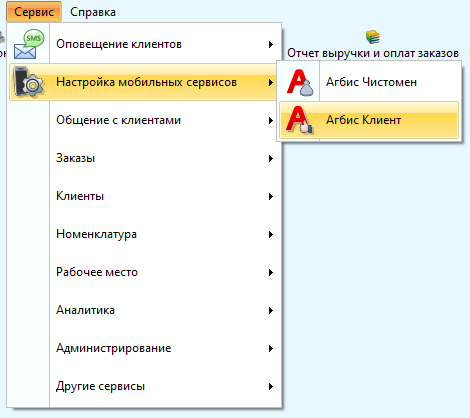
Task: Expand arrow next to Клиенты
Action: pyautogui.click(x=271, y=196)
